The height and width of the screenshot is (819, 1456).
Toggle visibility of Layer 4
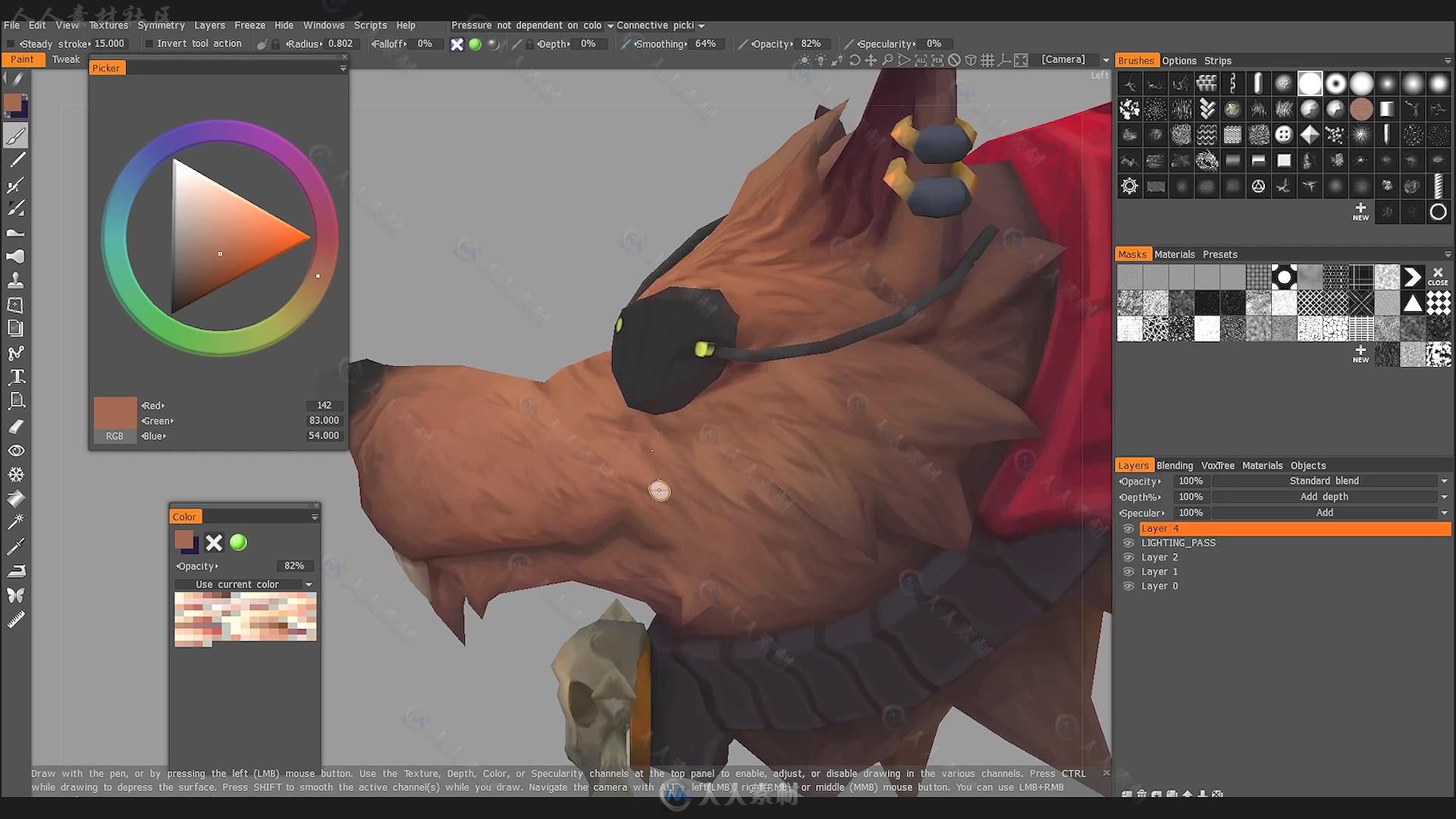pyautogui.click(x=1128, y=529)
